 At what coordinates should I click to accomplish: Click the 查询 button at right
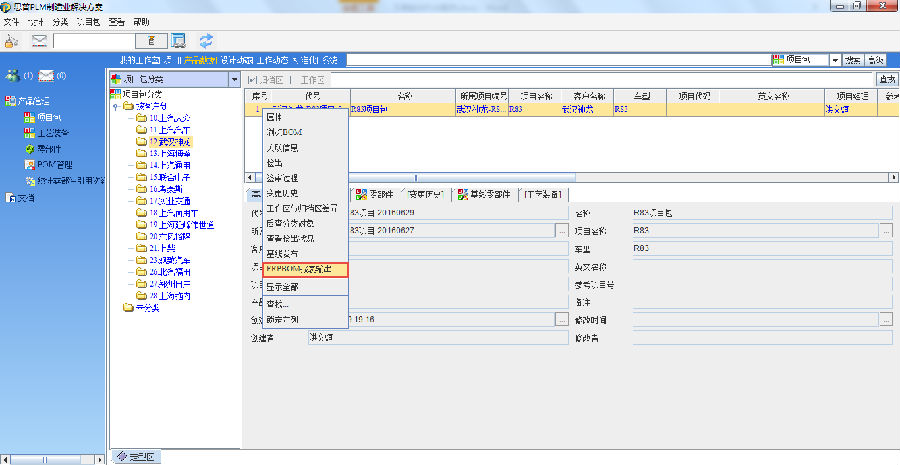pyautogui.click(x=886, y=79)
